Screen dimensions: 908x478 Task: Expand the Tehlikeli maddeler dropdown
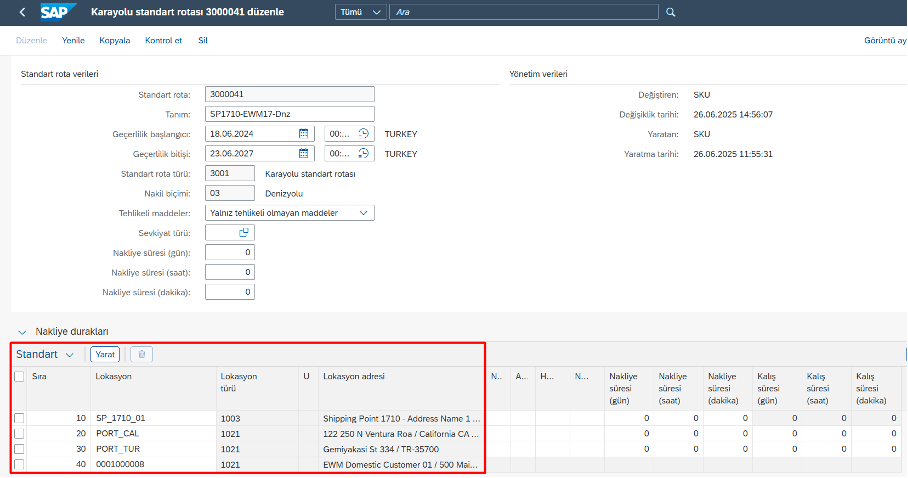pos(363,212)
